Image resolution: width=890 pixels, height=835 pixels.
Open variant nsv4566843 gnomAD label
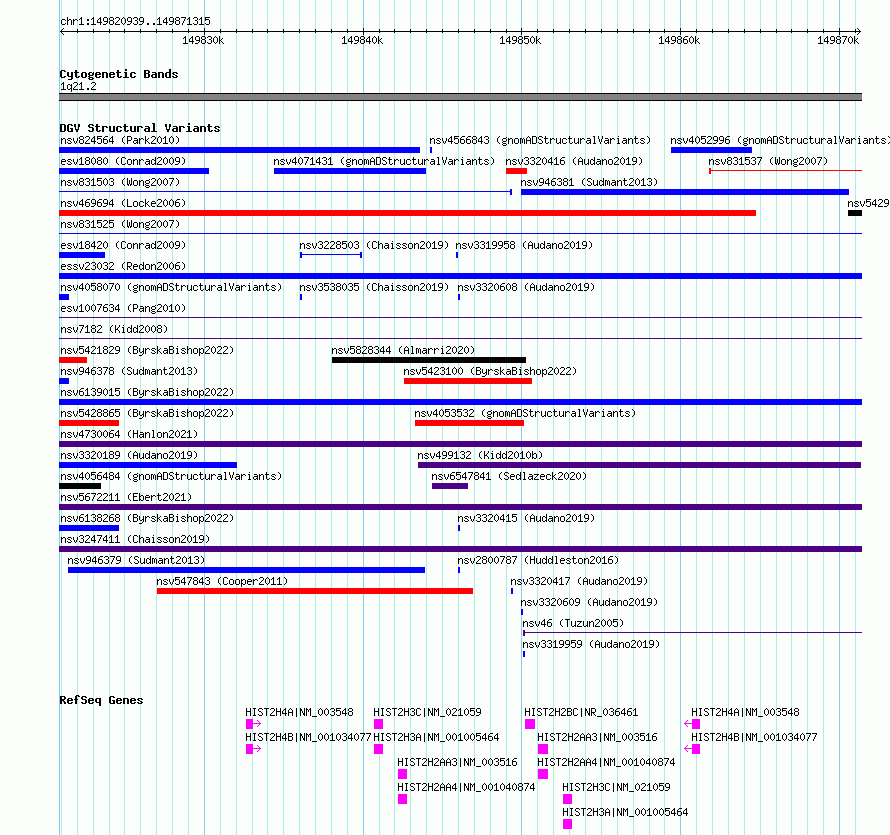pos(540,140)
